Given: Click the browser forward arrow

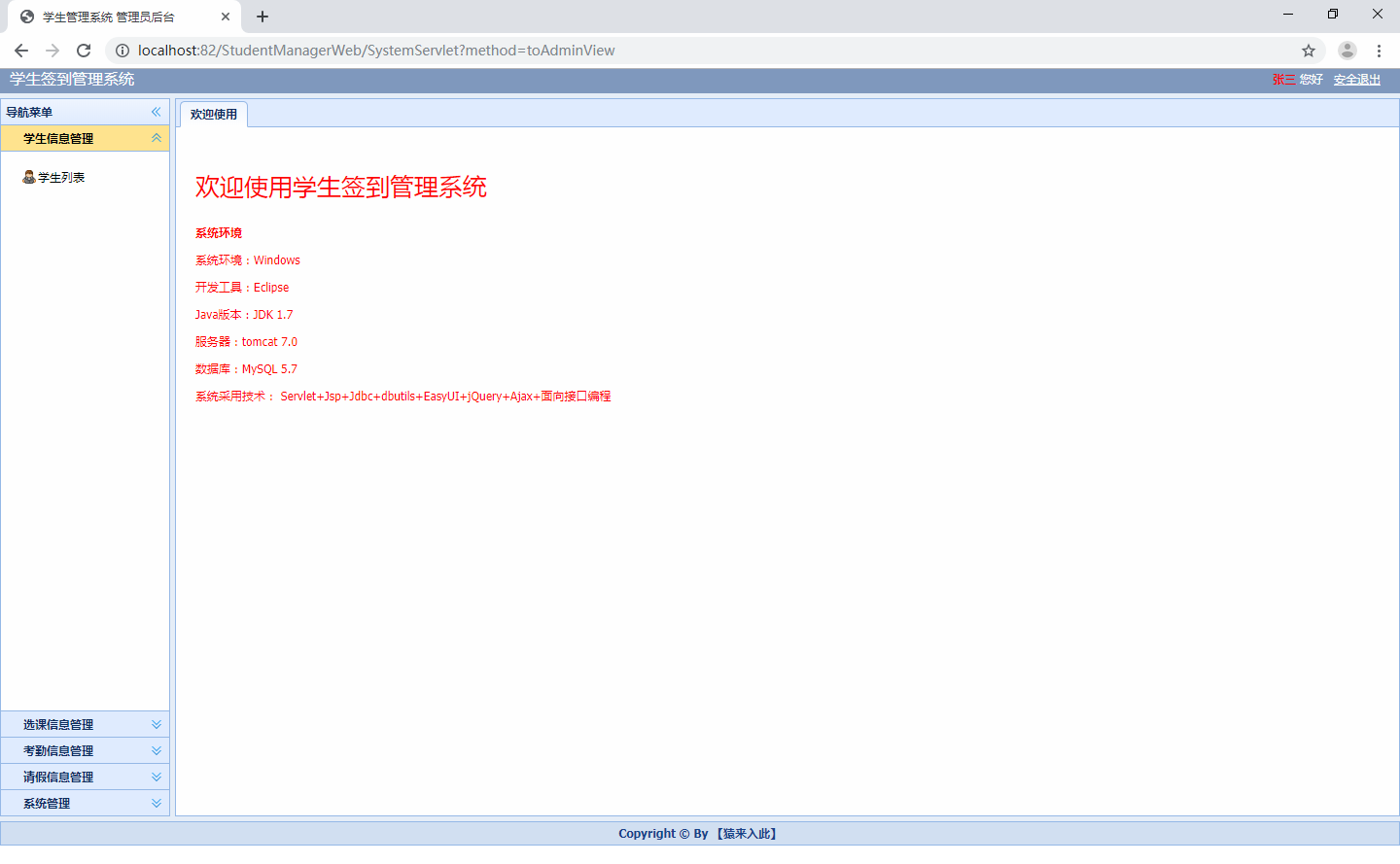Looking at the screenshot, I should 52,51.
